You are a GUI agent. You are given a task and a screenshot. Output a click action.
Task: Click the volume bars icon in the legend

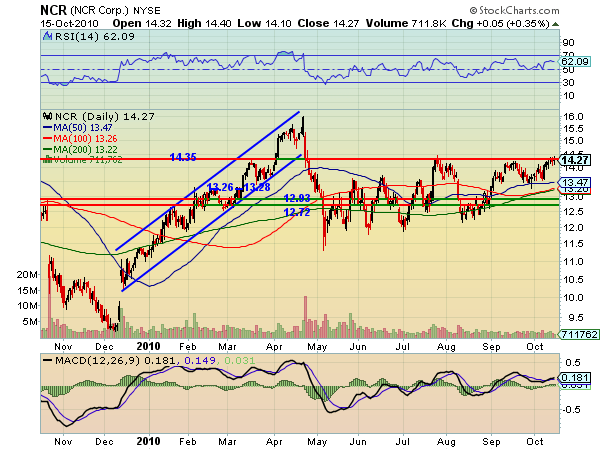(47, 159)
